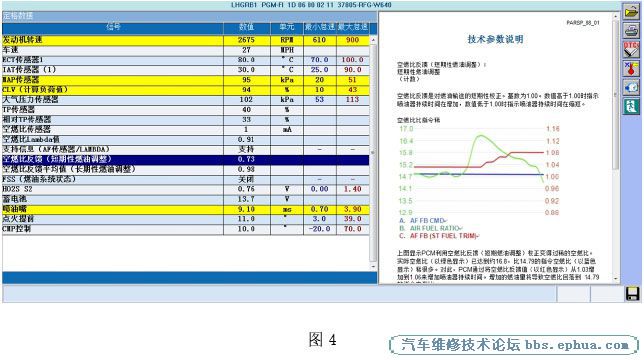The height and width of the screenshot is (360, 644).
Task: Click the printer icon in the sidebar
Action: click(x=631, y=30)
